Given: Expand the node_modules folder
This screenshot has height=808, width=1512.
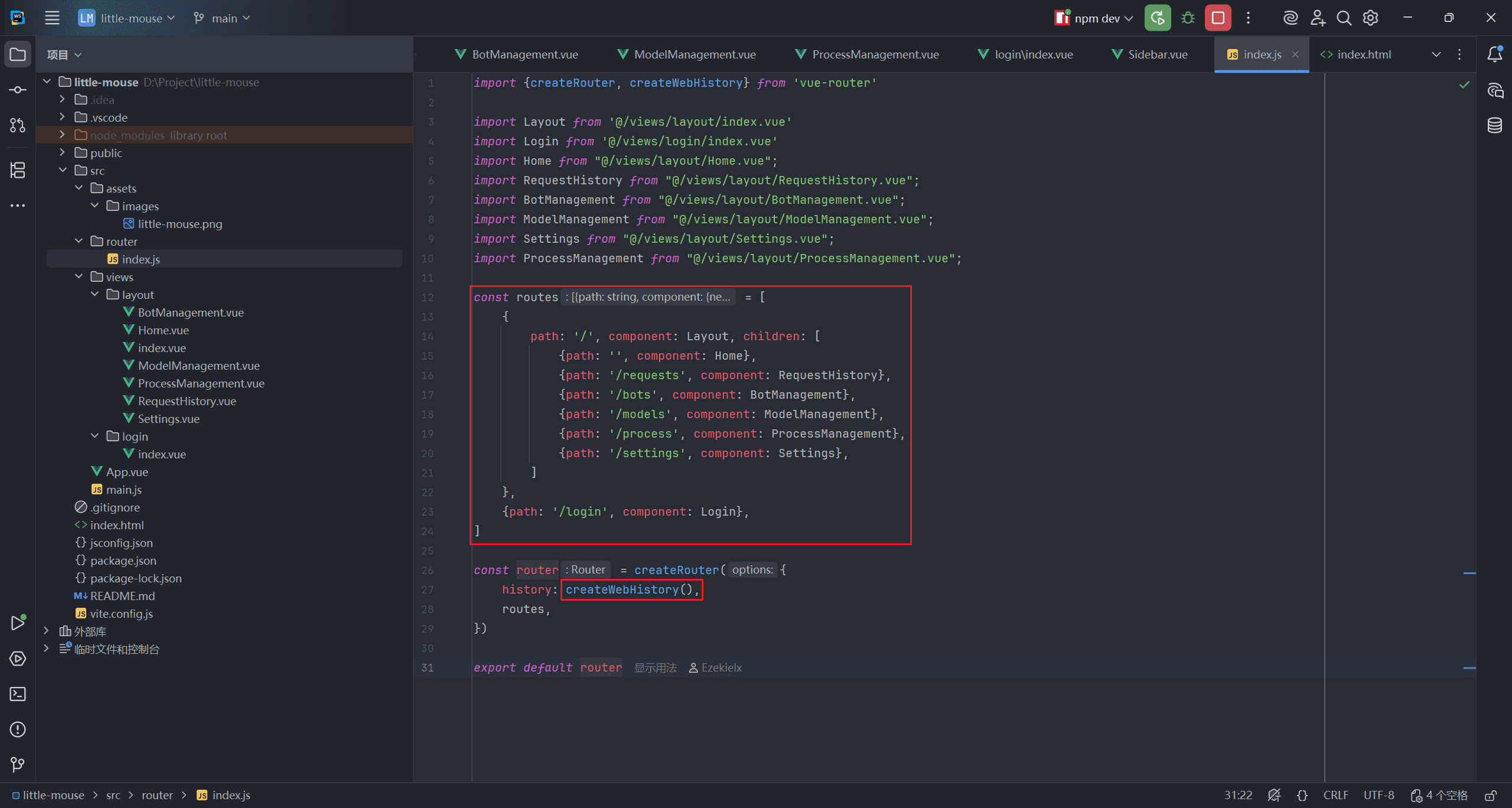Looking at the screenshot, I should tap(63, 135).
